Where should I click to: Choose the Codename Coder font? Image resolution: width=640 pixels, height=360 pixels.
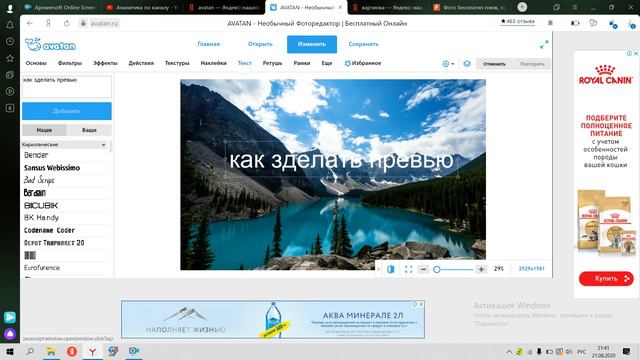(49, 230)
